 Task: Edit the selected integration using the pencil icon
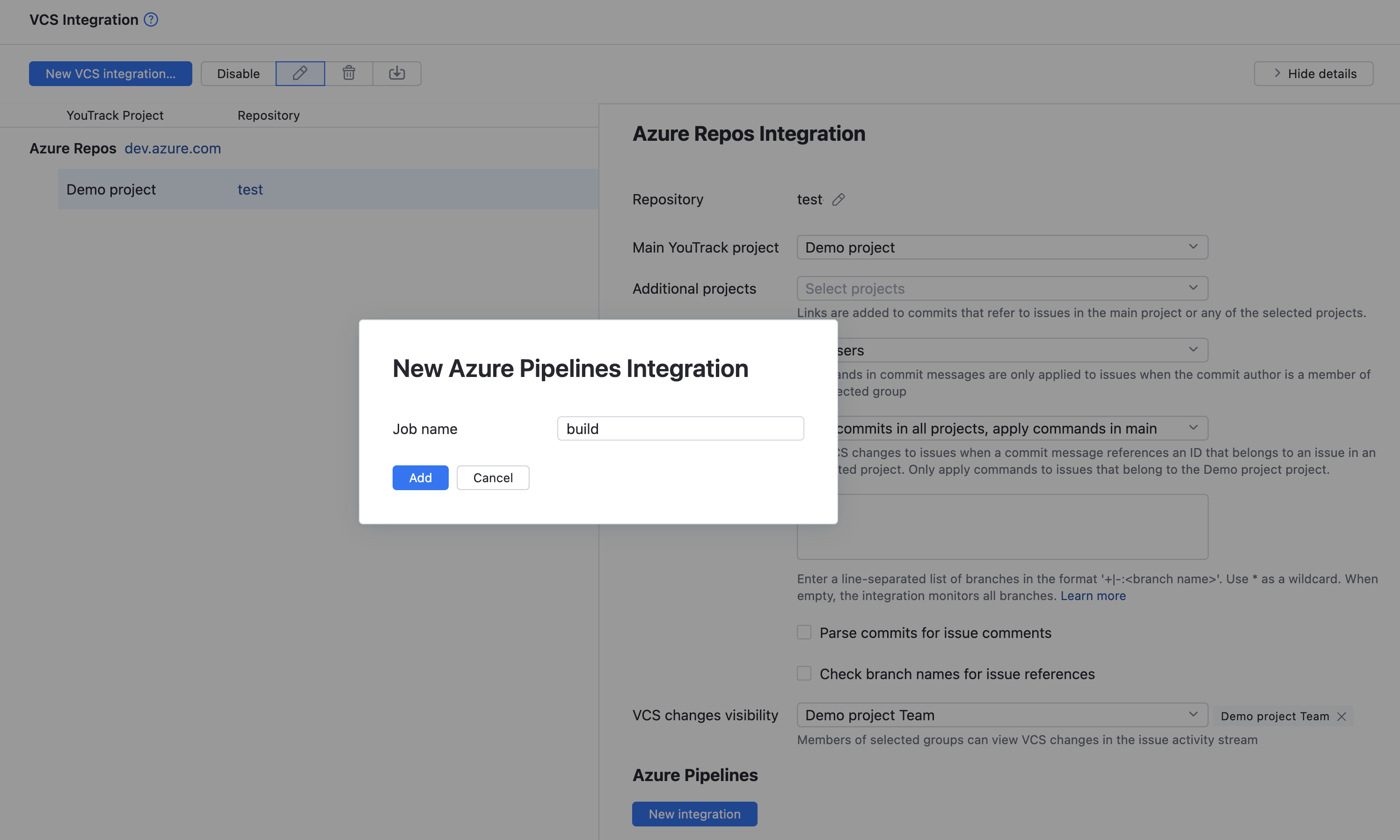(300, 73)
